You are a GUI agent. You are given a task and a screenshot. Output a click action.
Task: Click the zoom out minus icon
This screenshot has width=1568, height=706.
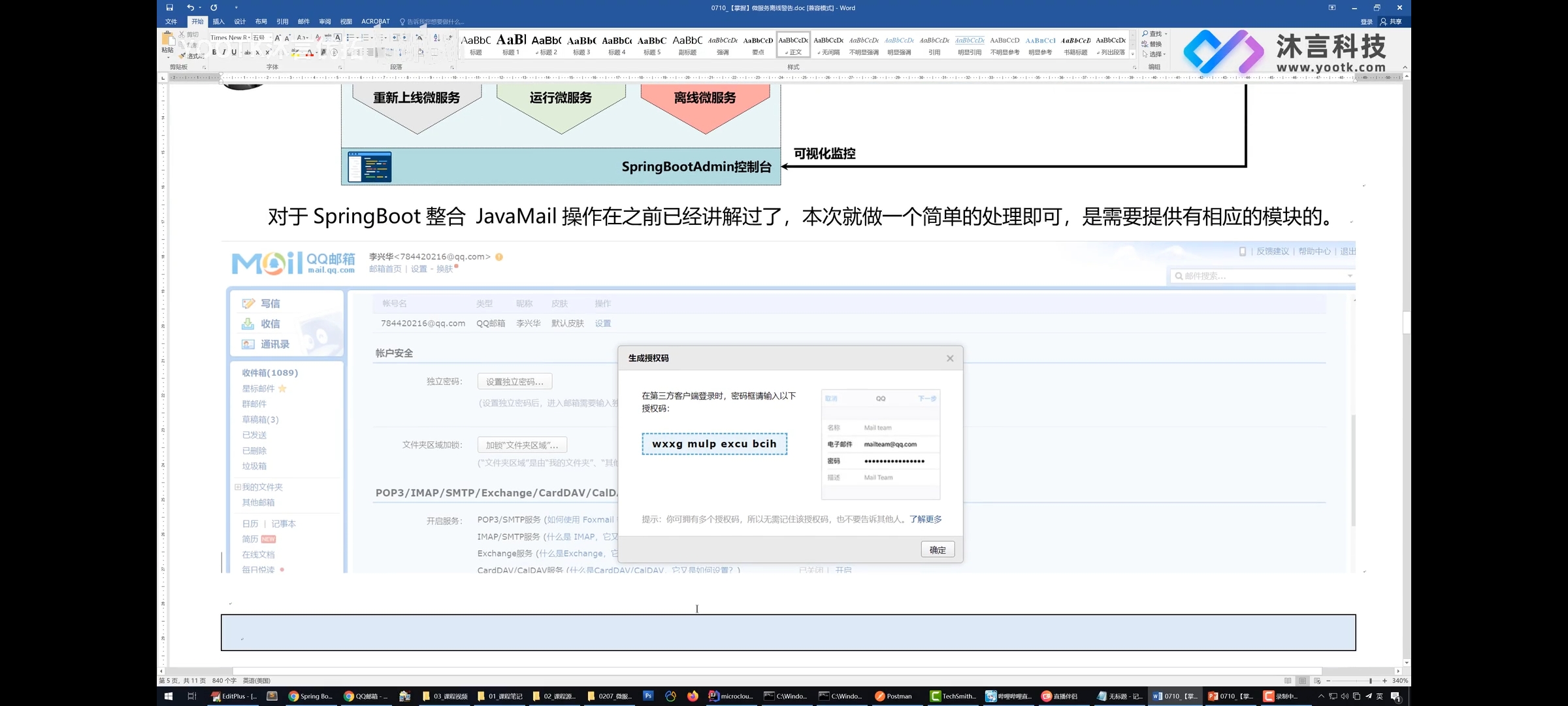tap(1328, 681)
